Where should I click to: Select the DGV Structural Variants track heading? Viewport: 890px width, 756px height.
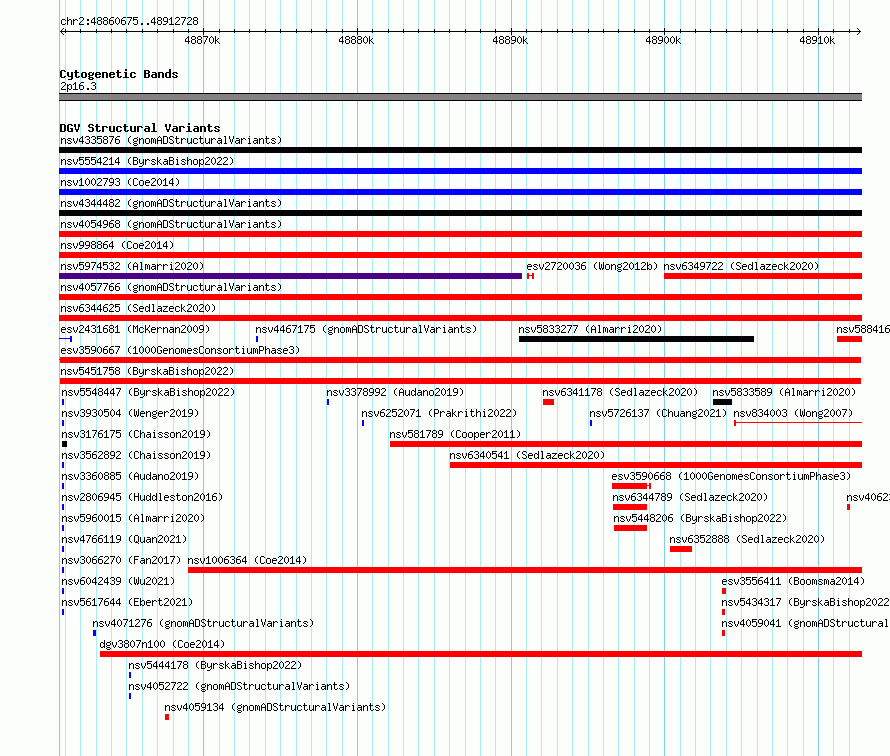pos(140,128)
